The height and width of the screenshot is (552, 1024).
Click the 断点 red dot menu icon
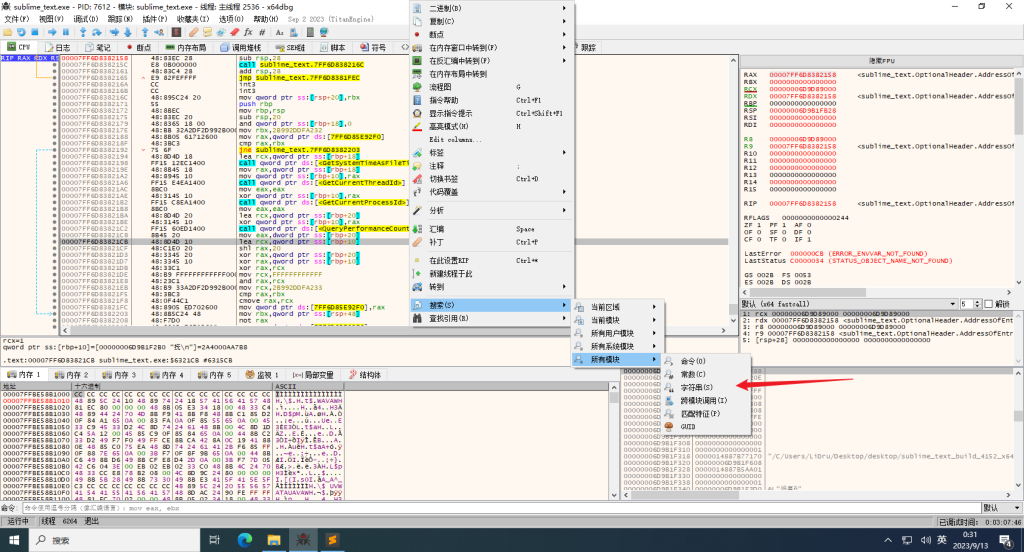[x=419, y=34]
